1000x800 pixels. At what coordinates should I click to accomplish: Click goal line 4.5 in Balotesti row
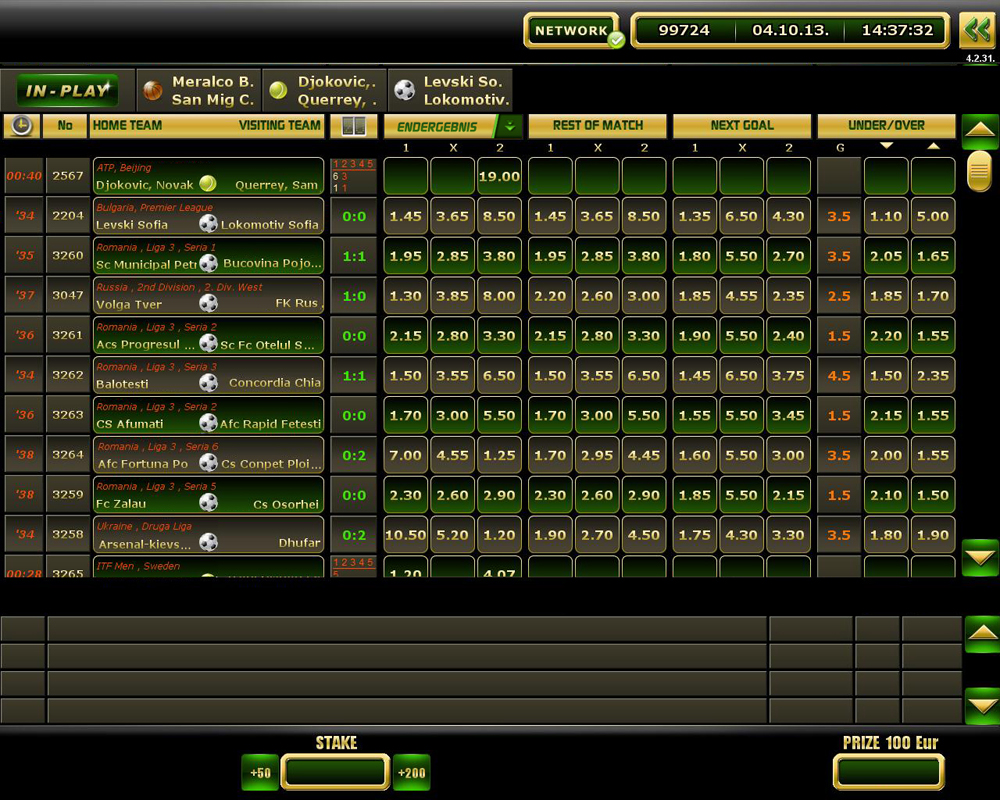[839, 375]
